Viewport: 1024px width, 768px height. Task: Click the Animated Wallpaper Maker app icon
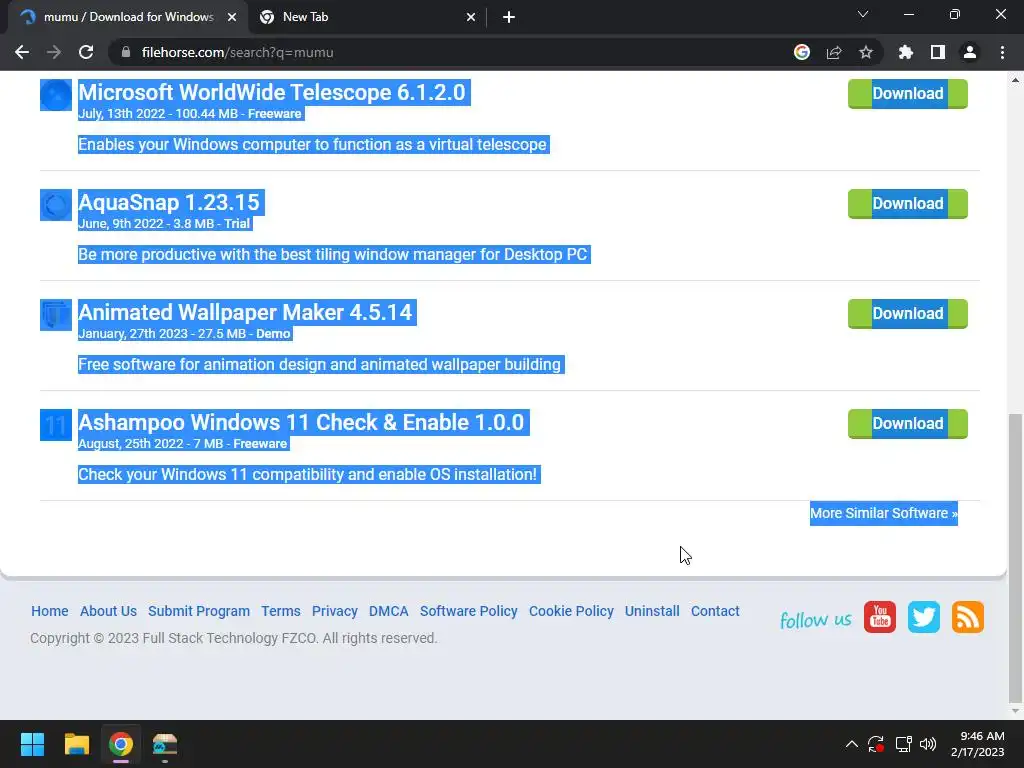coord(56,315)
